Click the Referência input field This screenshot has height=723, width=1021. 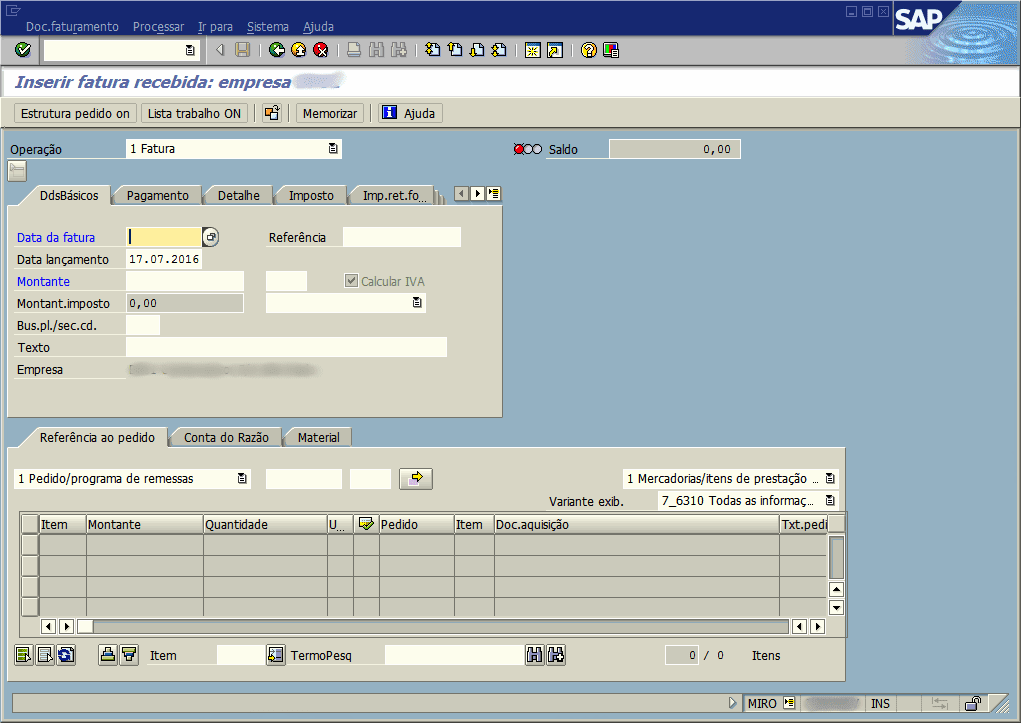tap(402, 237)
